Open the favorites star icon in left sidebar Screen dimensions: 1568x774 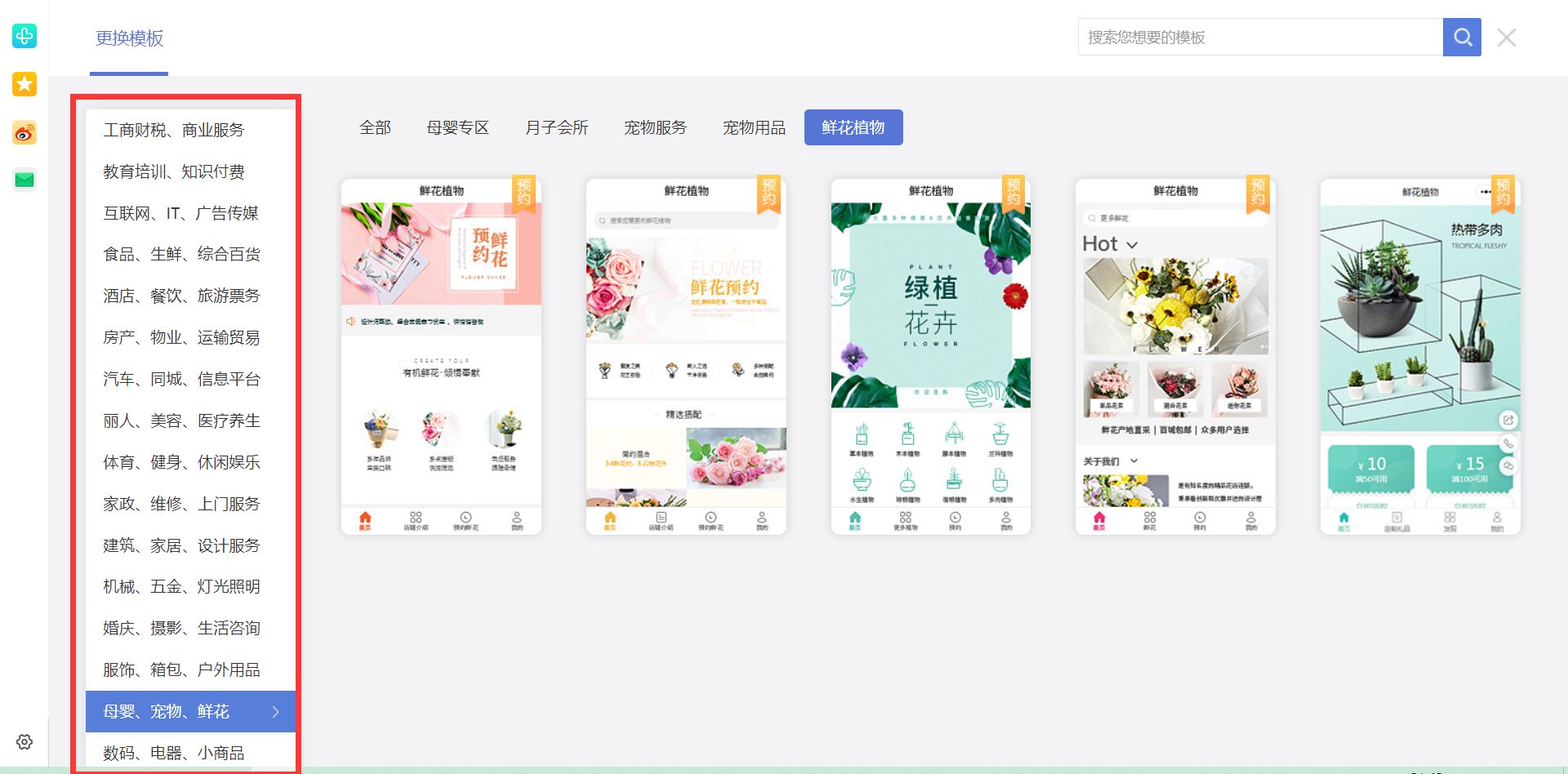(x=24, y=84)
